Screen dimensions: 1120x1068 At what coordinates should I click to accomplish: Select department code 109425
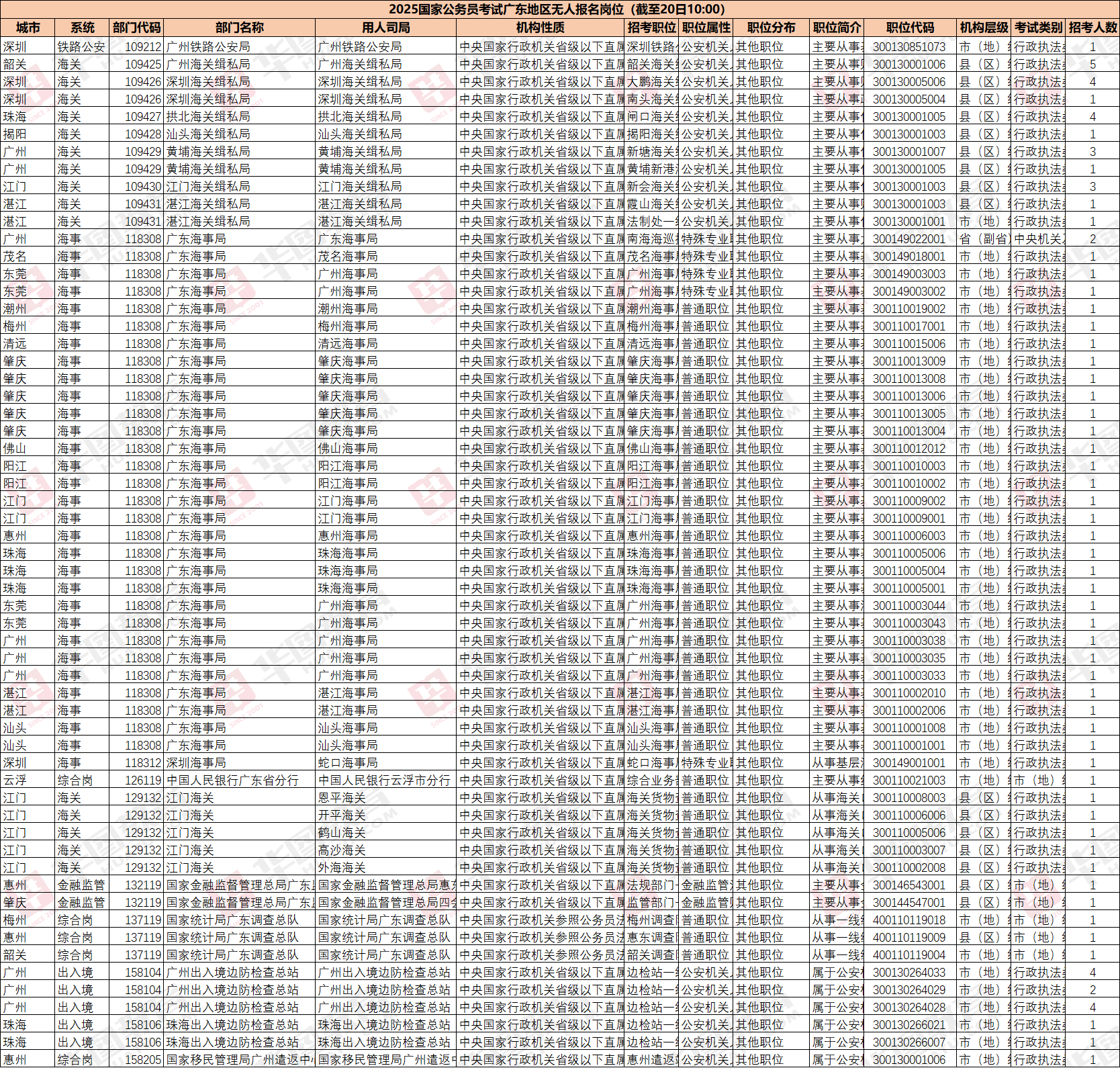click(x=143, y=64)
